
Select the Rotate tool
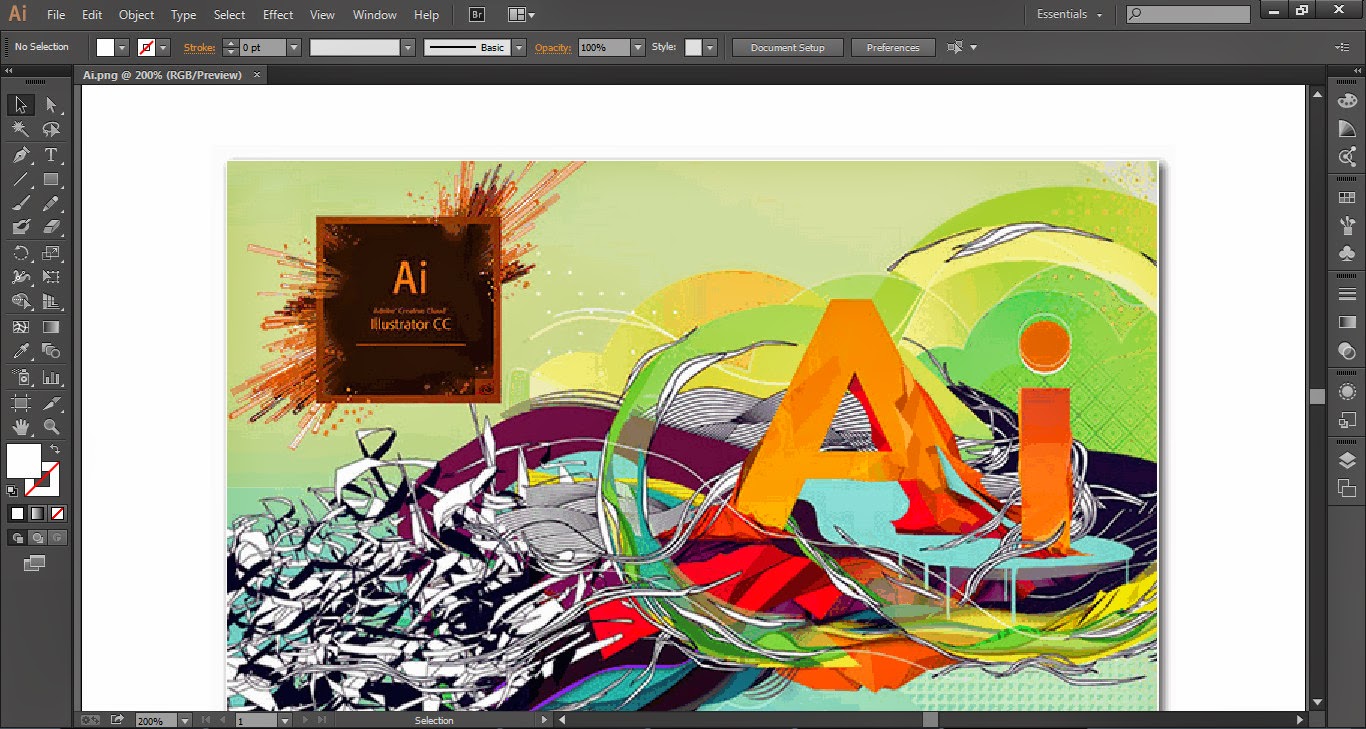[21, 253]
